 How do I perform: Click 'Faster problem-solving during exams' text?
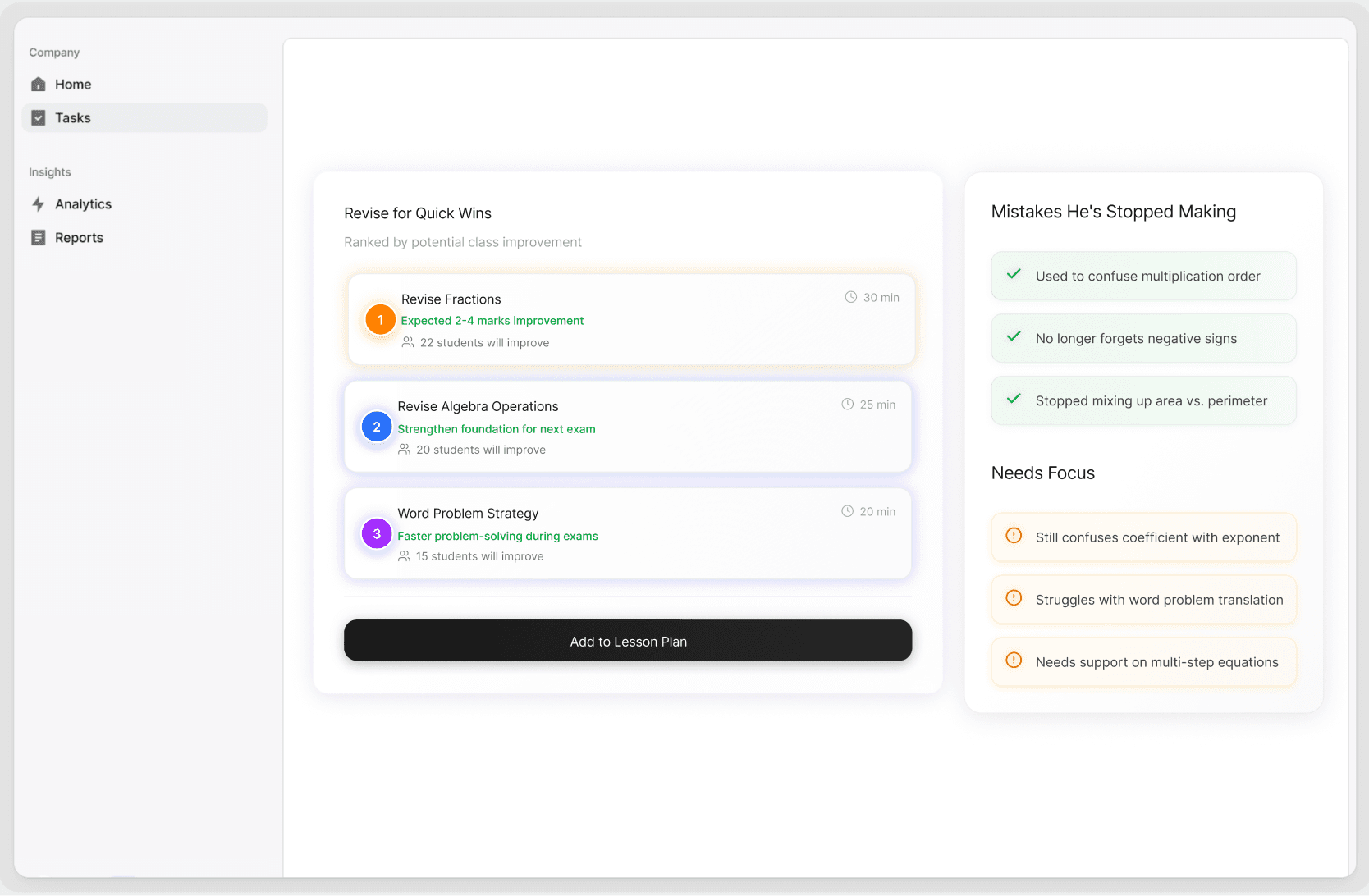498,536
